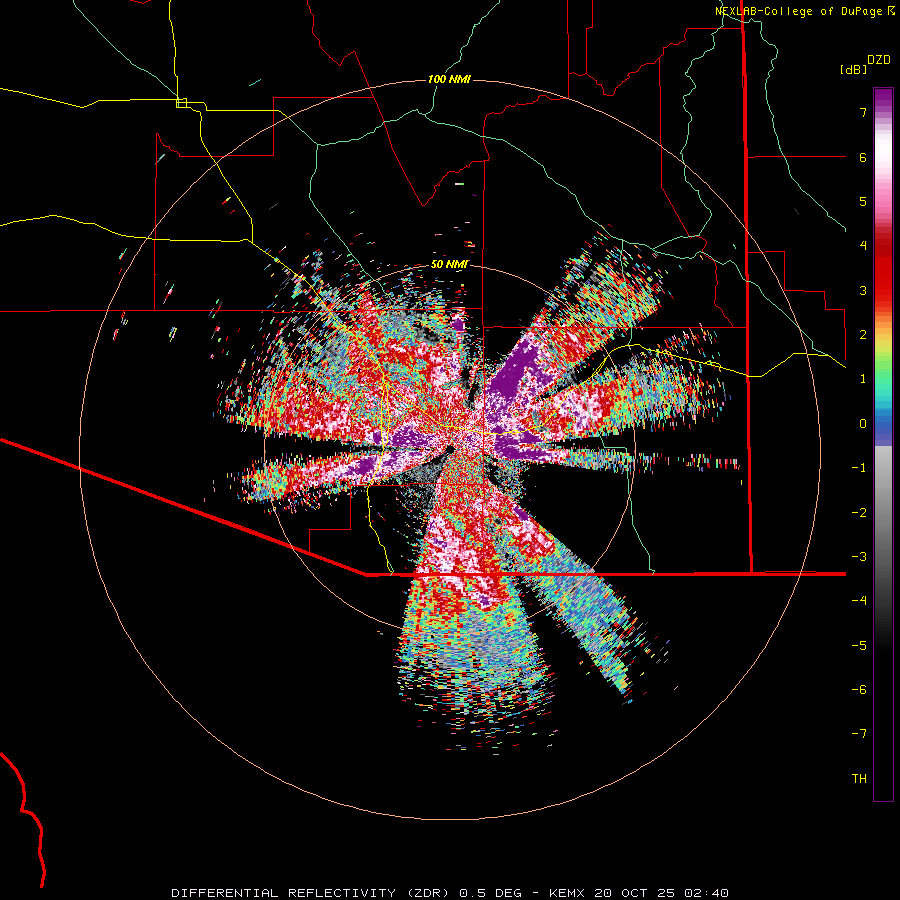Click the TH label on the color scale
The width and height of the screenshot is (900, 900).
[x=859, y=779]
